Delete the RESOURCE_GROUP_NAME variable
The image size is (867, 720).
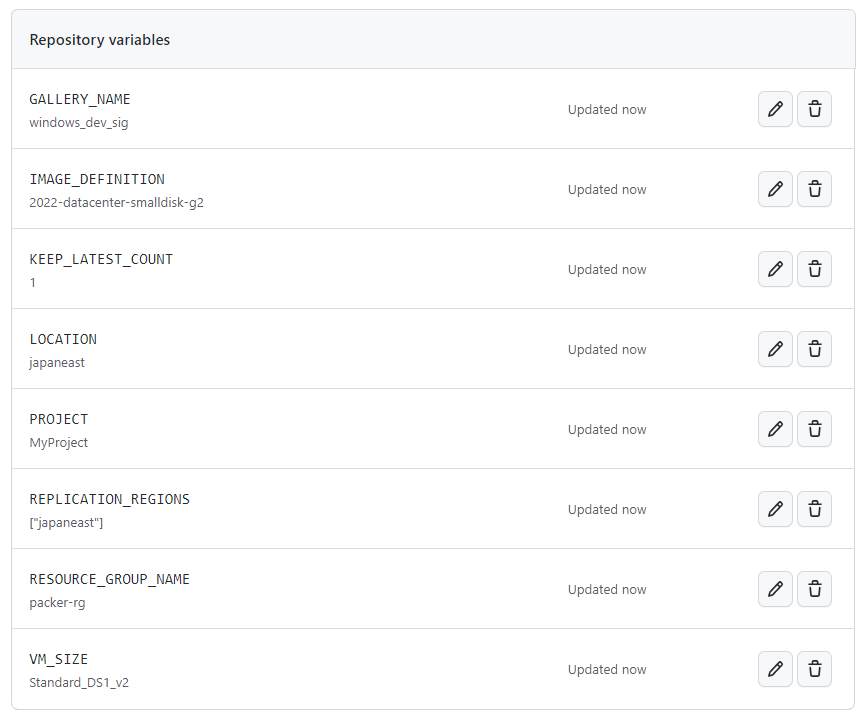(x=814, y=589)
